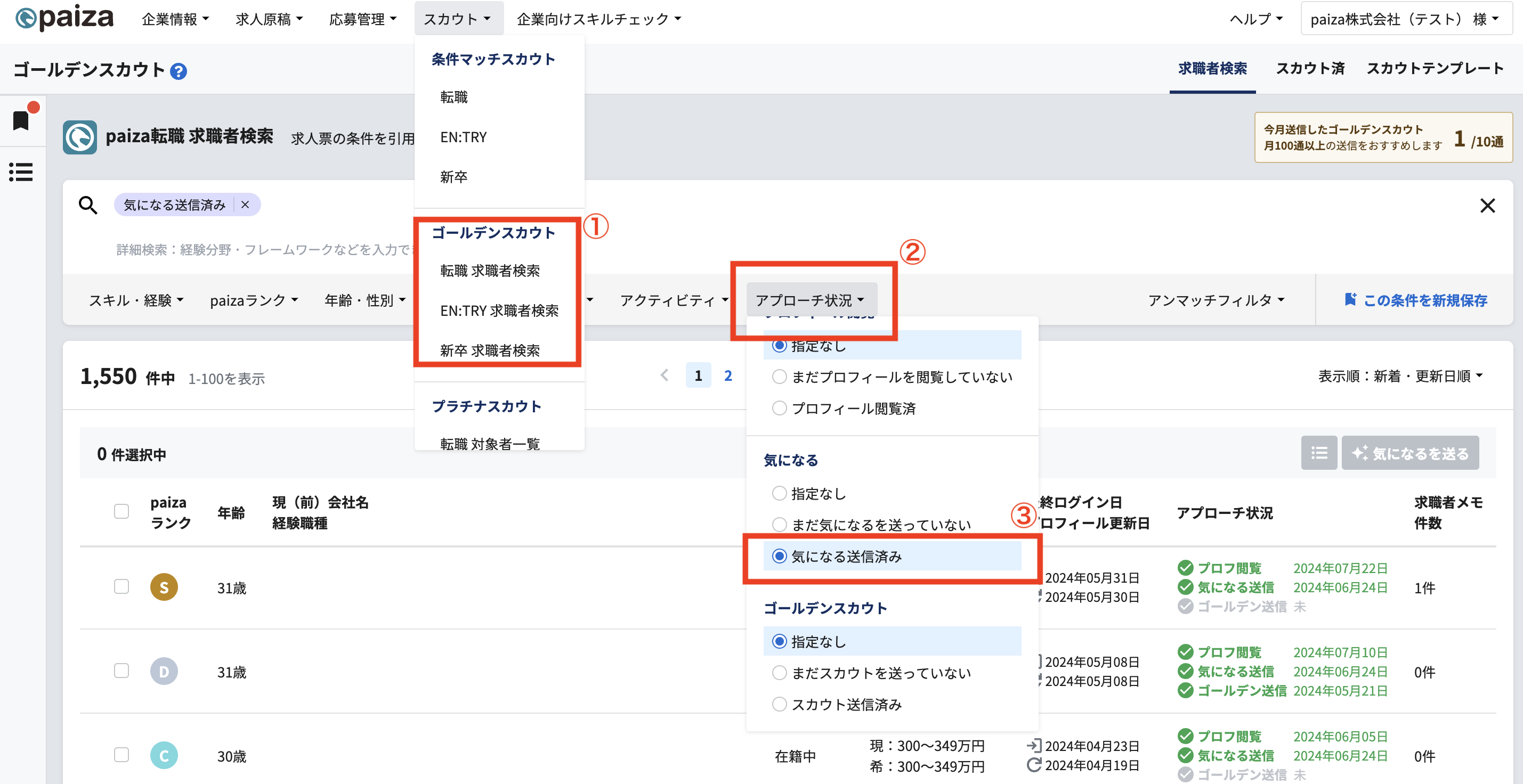Click refresh icon beside 2024年04月19日
Viewport: 1523px width, 784px height.
pos(1033,765)
